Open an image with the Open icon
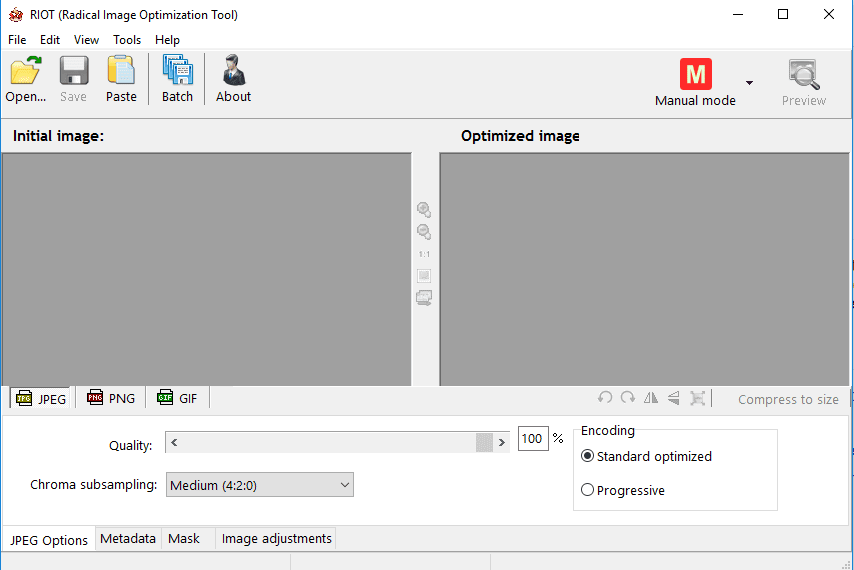Image resolution: width=854 pixels, height=570 pixels. 26,71
